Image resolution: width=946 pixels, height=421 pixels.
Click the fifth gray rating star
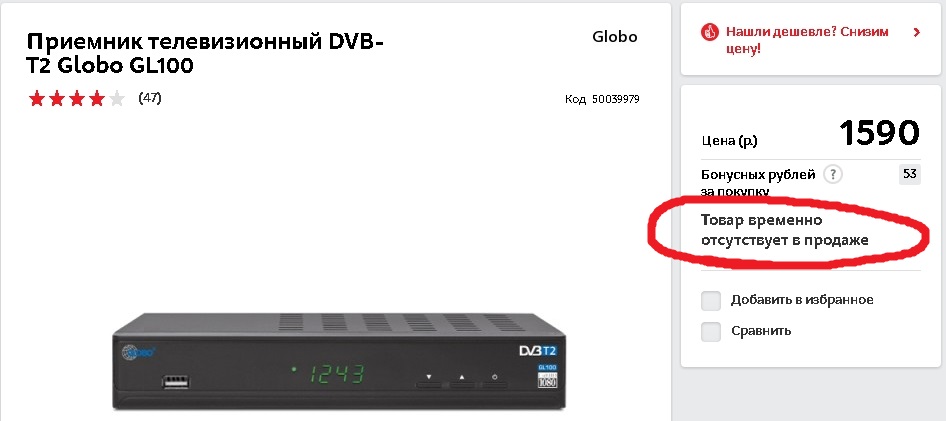click(x=116, y=98)
